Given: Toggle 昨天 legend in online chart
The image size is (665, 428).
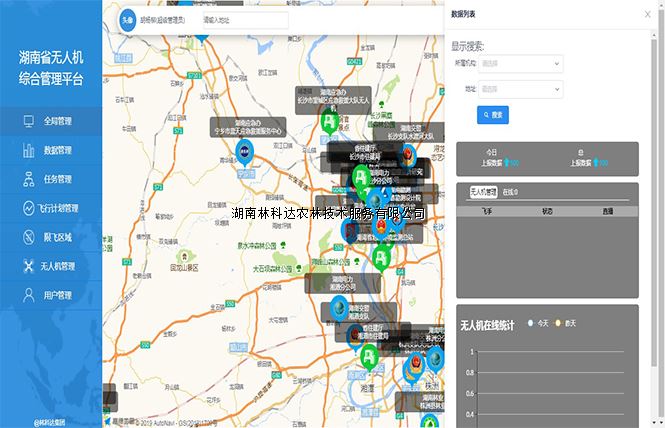Looking at the screenshot, I should [566, 323].
